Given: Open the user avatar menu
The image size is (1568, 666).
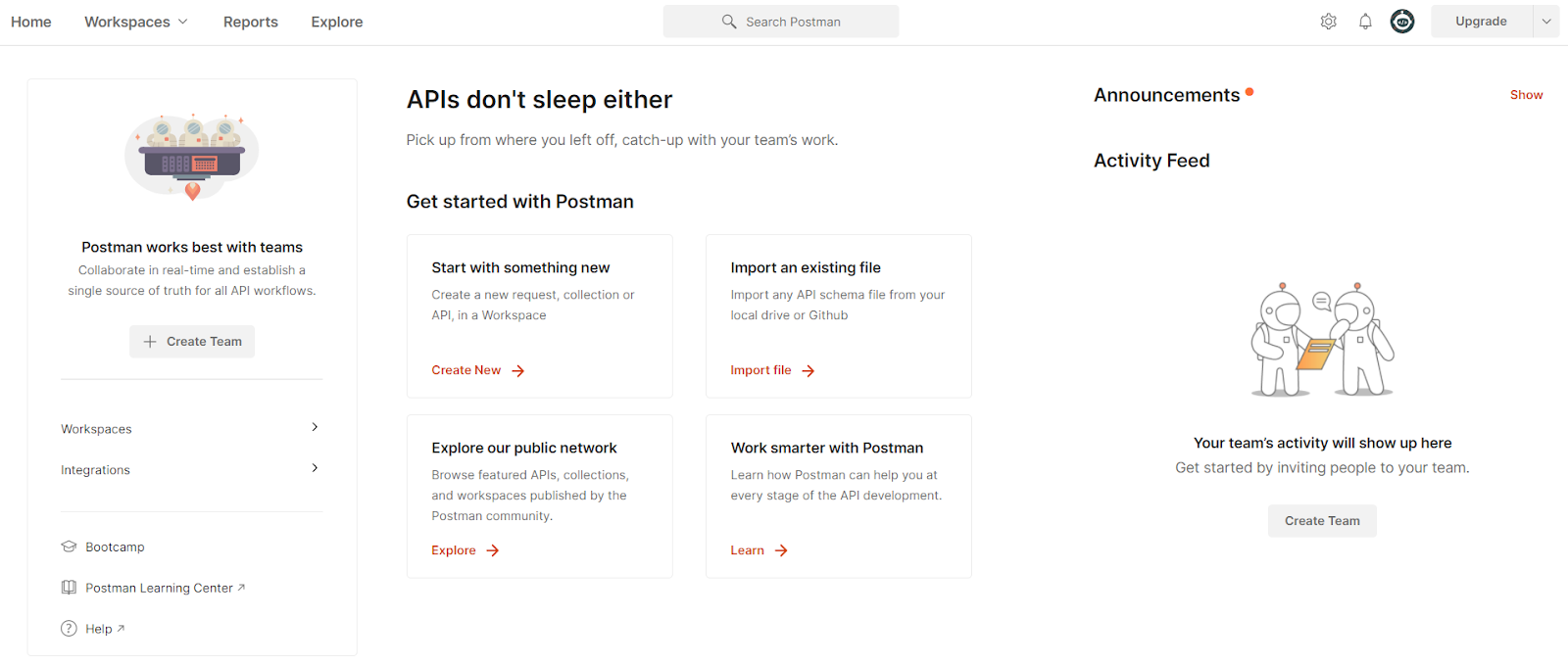Looking at the screenshot, I should (x=1402, y=22).
